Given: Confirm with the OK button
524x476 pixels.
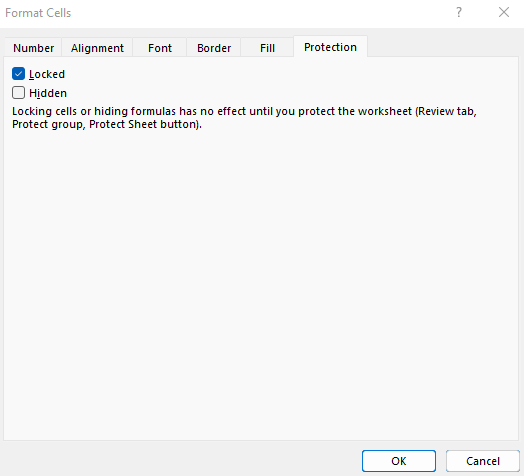Looking at the screenshot, I should pos(399,461).
